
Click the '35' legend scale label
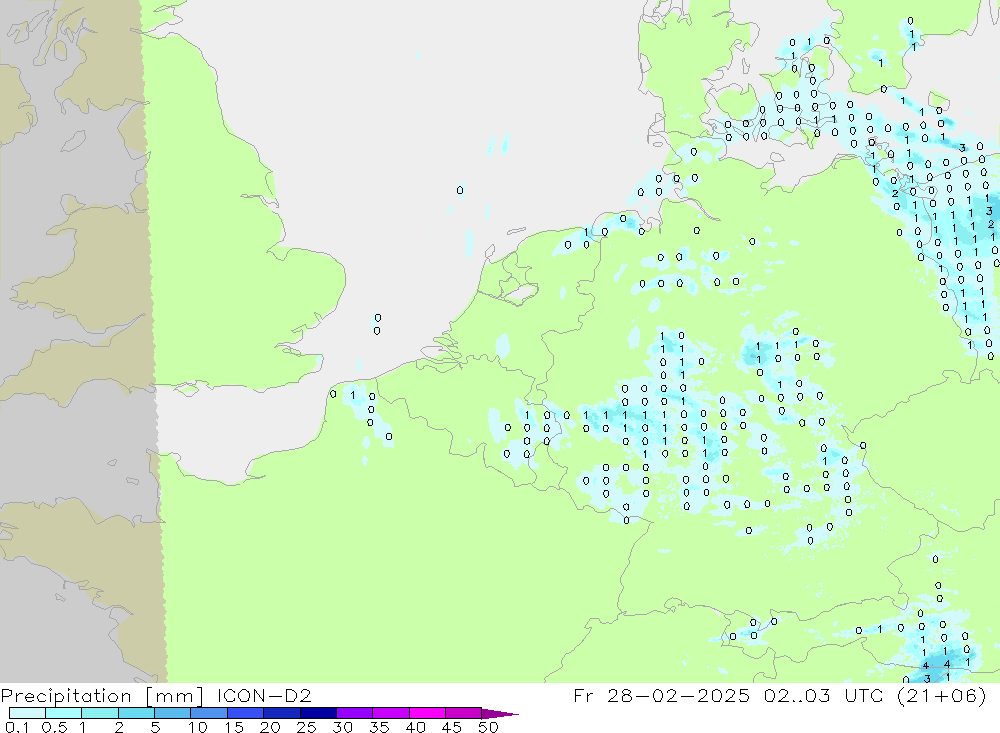coord(379,727)
